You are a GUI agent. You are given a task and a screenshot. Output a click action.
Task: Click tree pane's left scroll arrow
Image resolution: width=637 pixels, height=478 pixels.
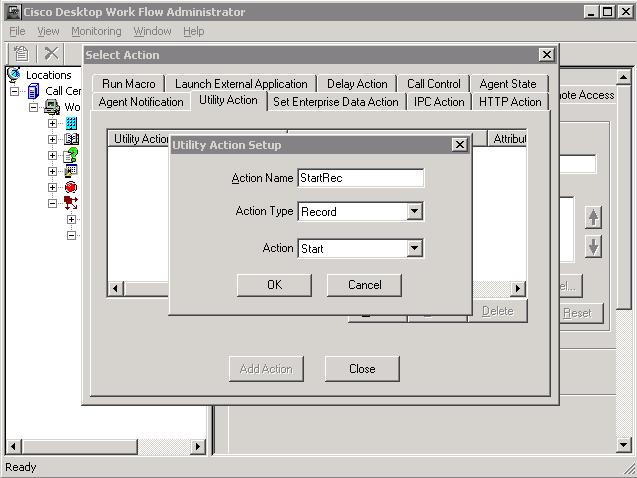(x=13, y=446)
